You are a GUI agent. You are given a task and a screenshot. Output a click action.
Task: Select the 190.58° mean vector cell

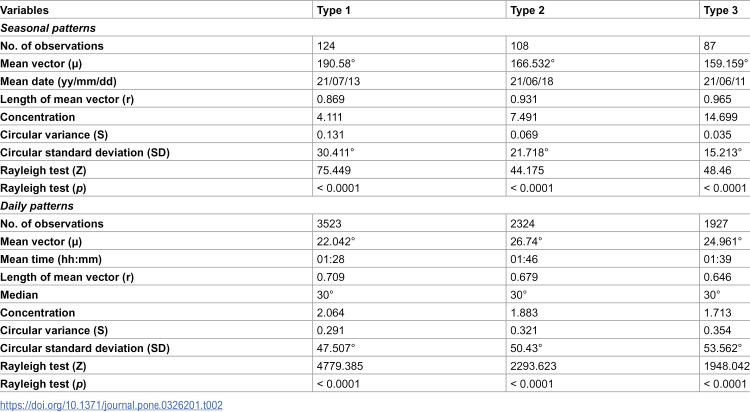pos(336,64)
